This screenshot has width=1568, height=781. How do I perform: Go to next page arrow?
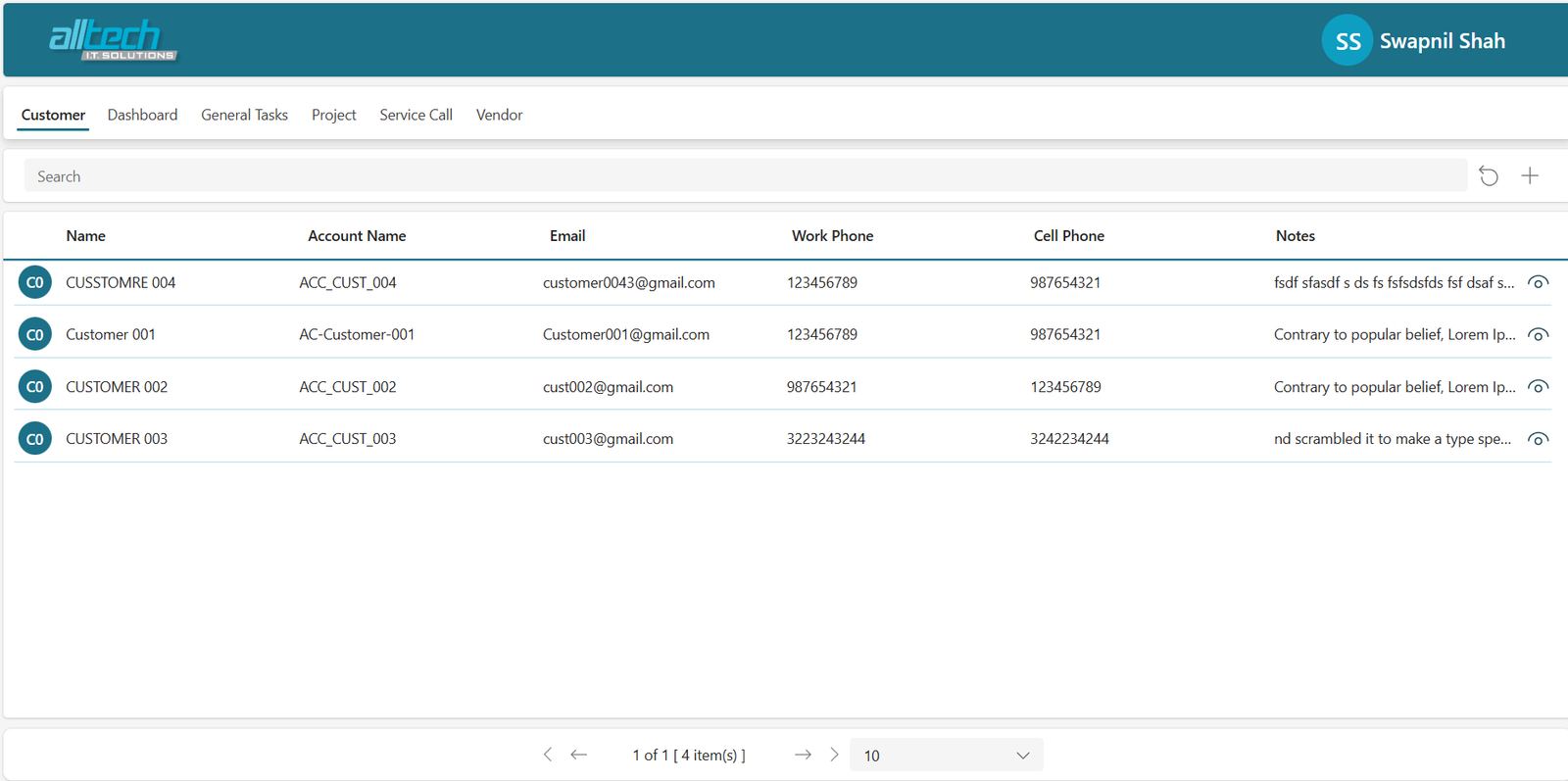click(x=803, y=755)
